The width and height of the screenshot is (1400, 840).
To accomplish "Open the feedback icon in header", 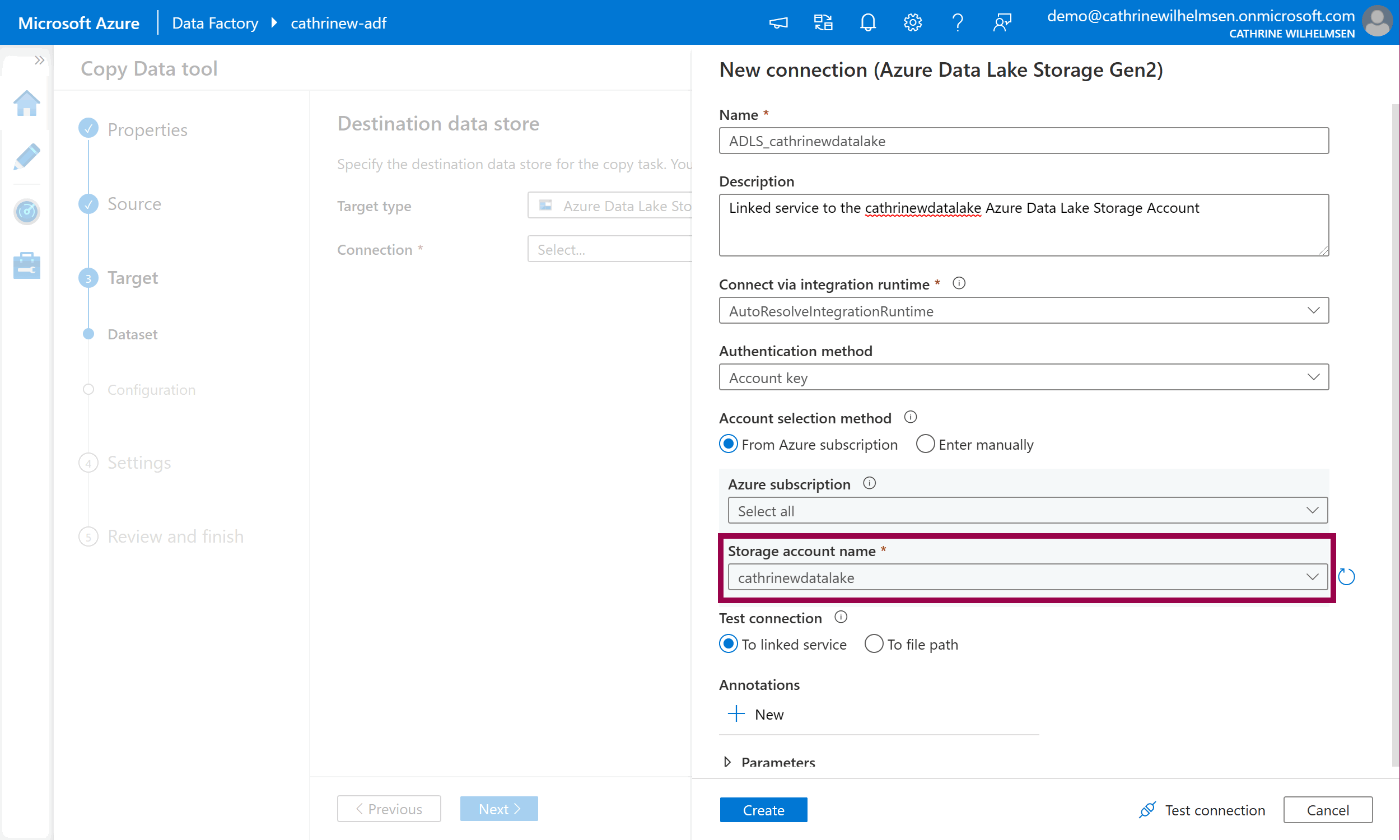I will point(1002,22).
